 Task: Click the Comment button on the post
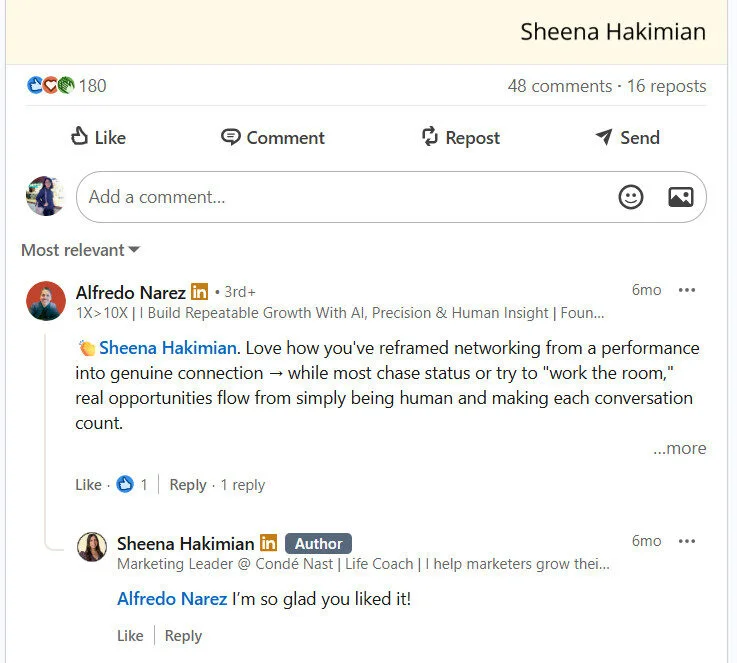point(273,137)
